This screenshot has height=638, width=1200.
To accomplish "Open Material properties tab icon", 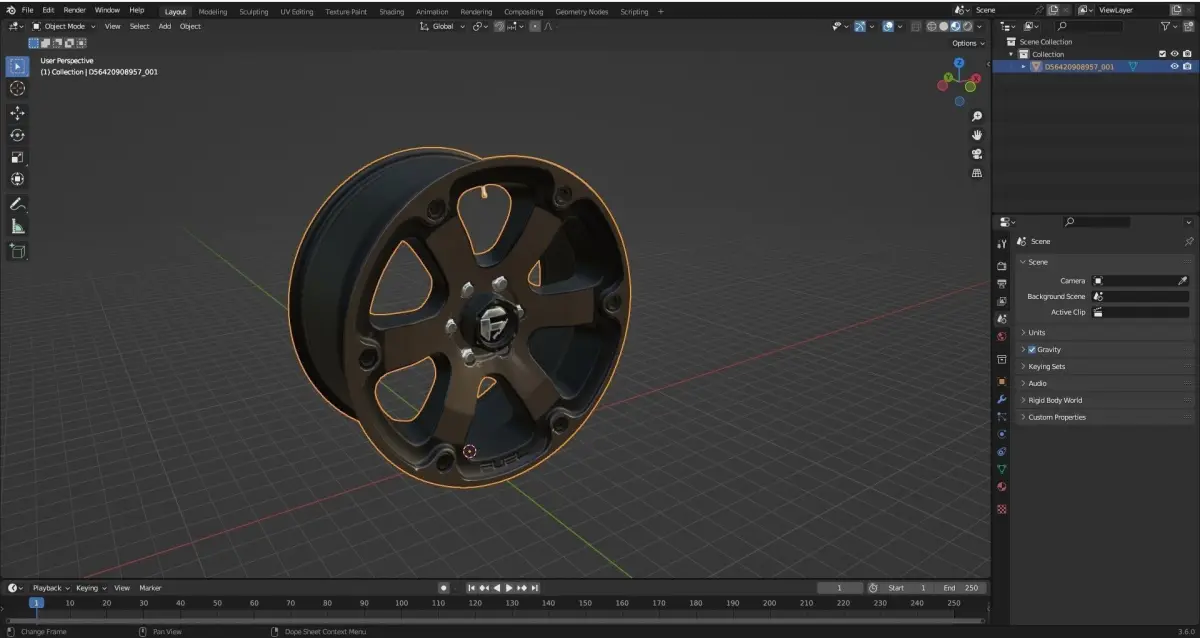I will click(x=1002, y=487).
